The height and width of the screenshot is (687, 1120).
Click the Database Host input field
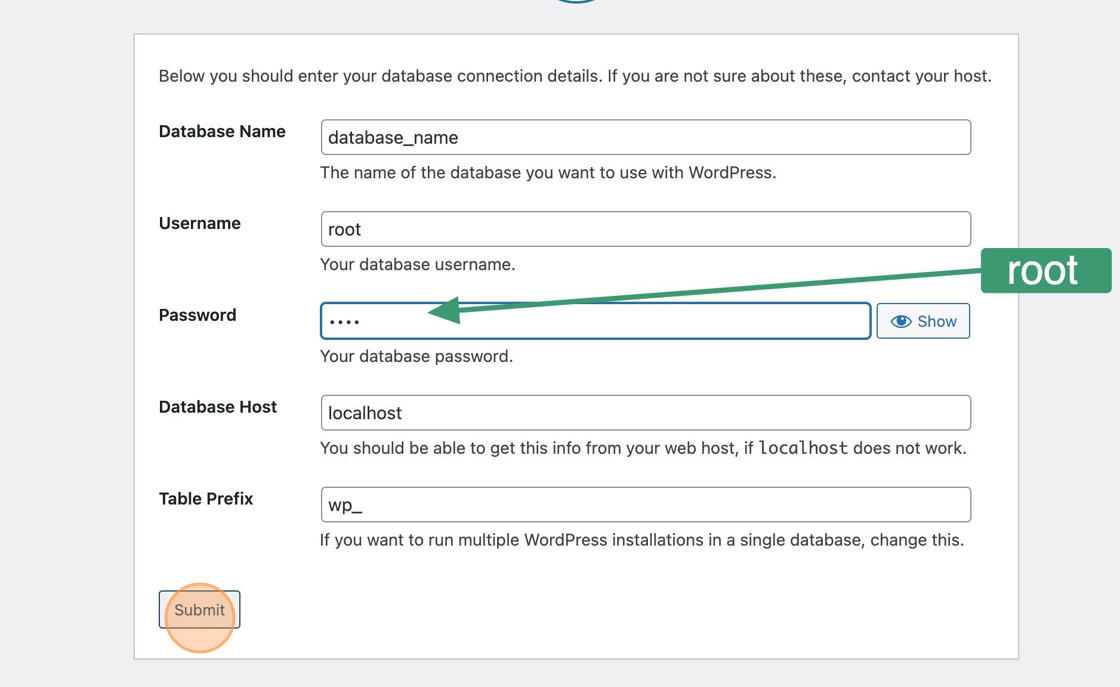tap(645, 413)
